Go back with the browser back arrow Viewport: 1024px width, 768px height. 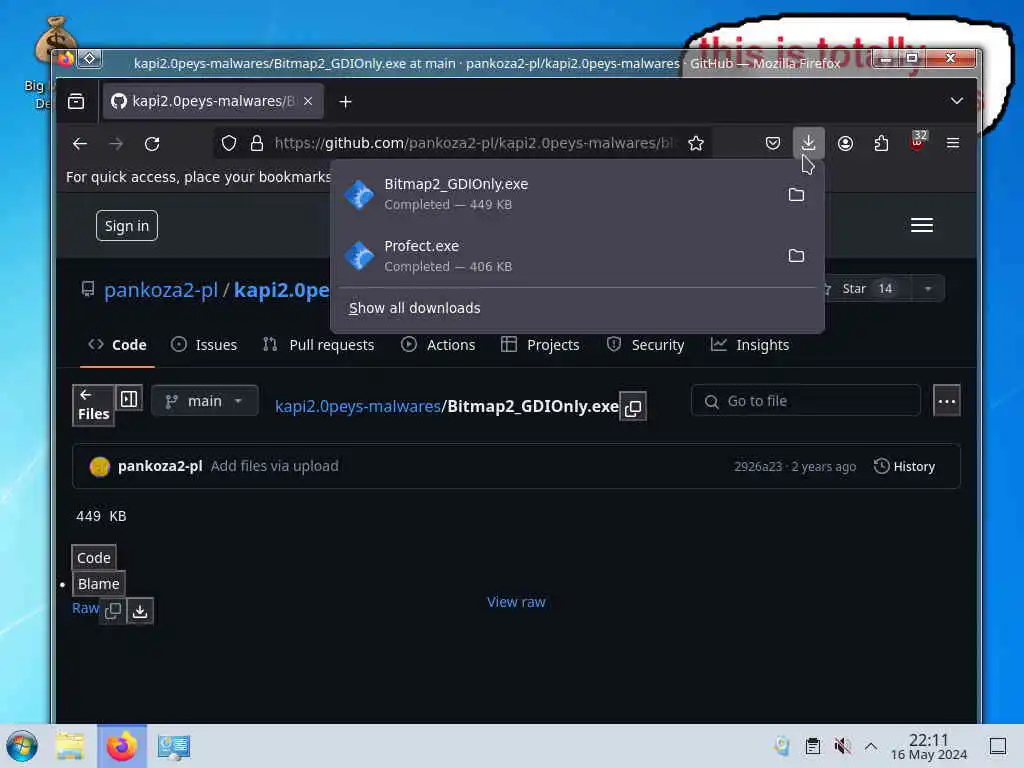(80, 144)
